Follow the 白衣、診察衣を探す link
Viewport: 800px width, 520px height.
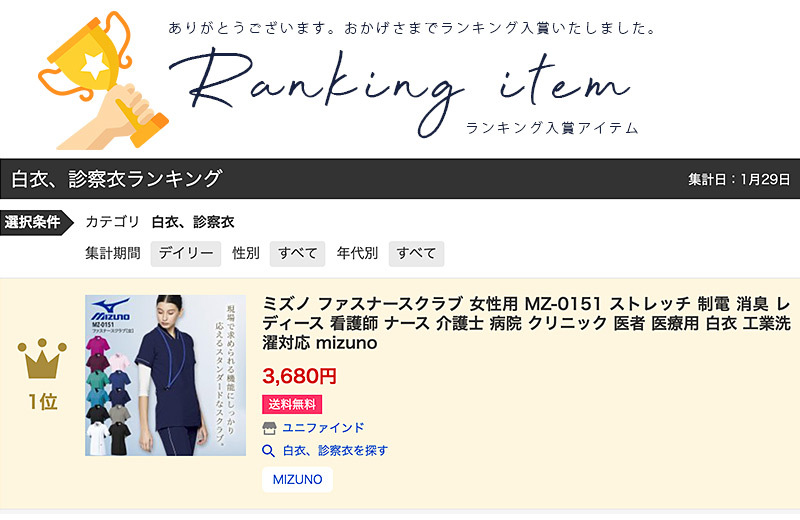(335, 451)
